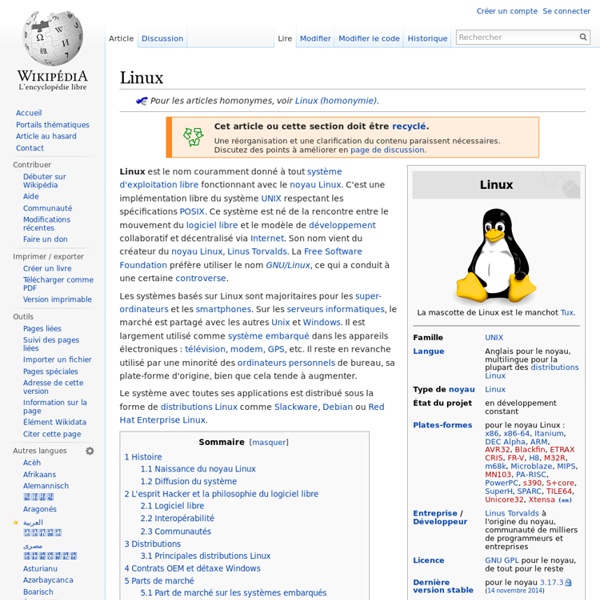Click x86-64 platform link
Screen dimensions: 600x600
tap(516, 433)
